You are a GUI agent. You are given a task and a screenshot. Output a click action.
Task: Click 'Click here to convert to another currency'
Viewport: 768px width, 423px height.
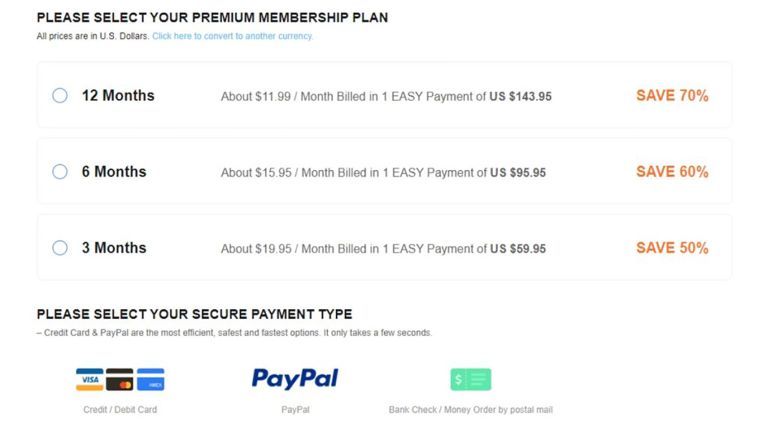(232, 36)
